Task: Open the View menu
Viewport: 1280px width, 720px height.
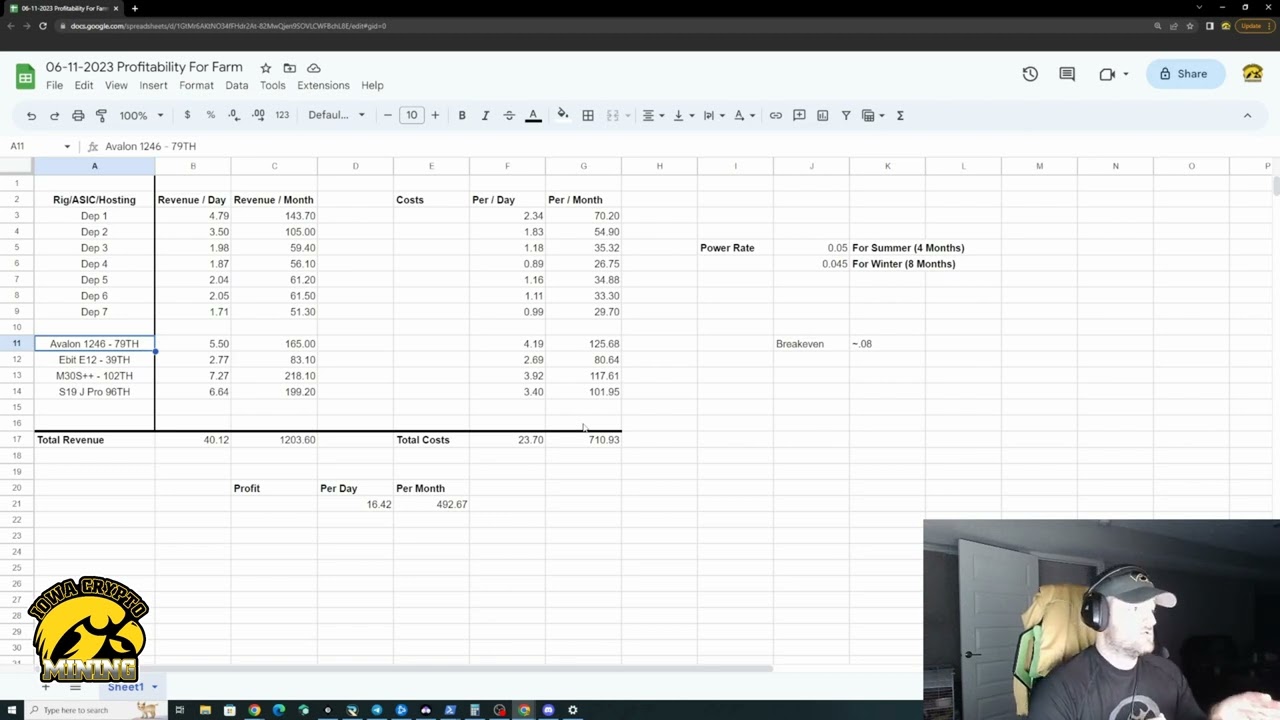Action: [116, 86]
